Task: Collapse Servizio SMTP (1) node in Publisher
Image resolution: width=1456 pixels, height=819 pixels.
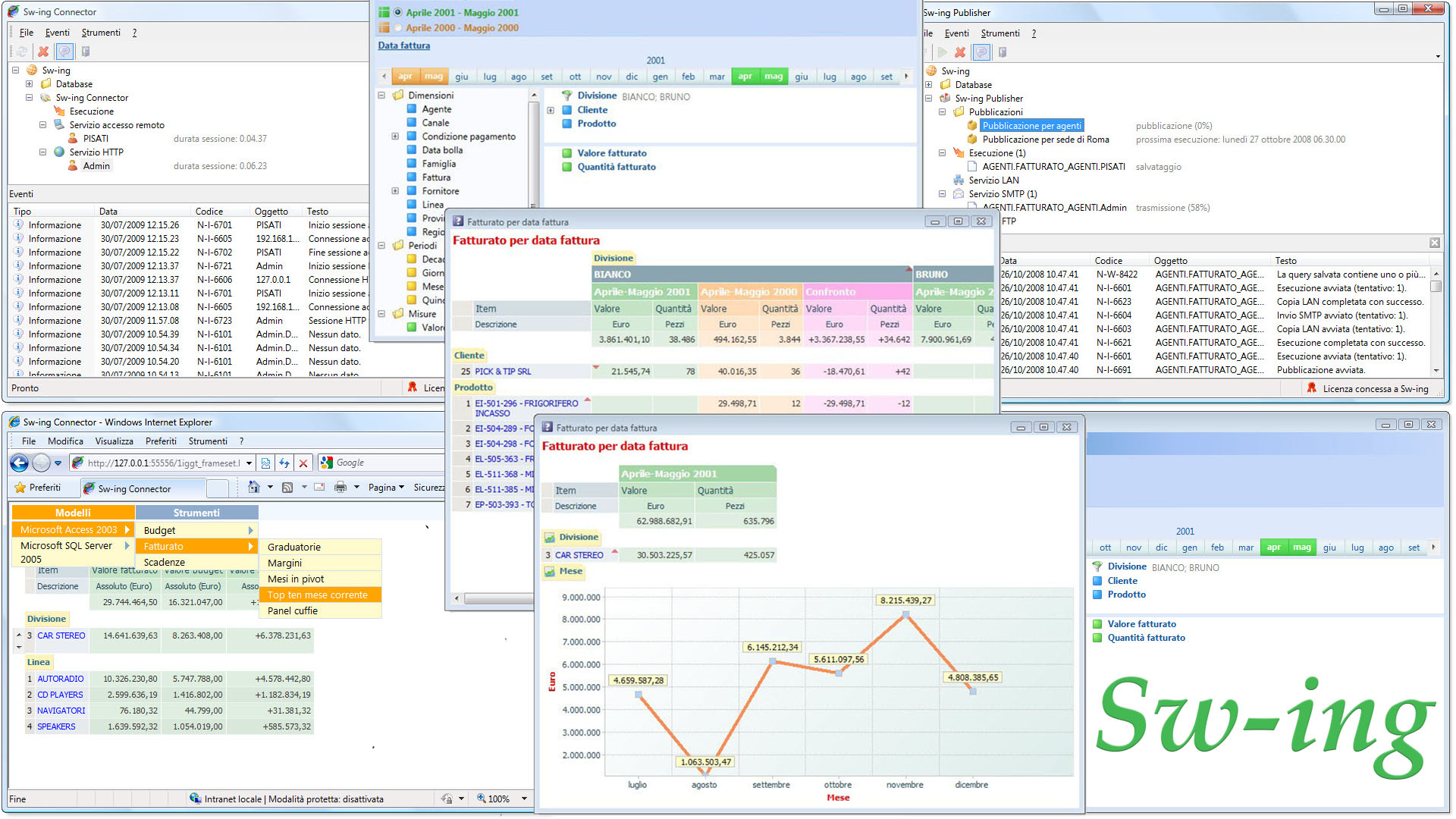Action: [x=942, y=193]
